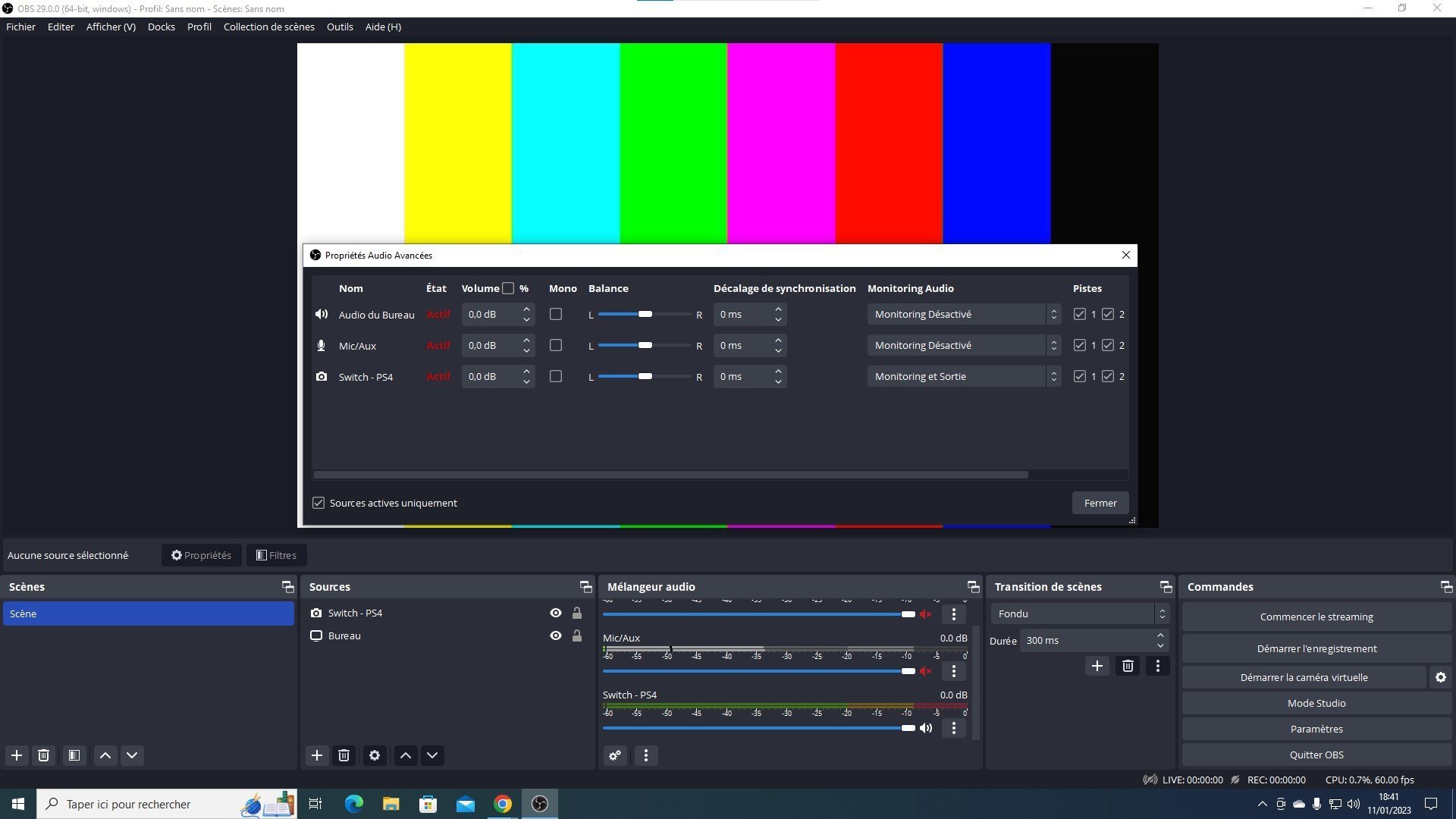Toggle Sources actives uniquement checkbox

318,503
